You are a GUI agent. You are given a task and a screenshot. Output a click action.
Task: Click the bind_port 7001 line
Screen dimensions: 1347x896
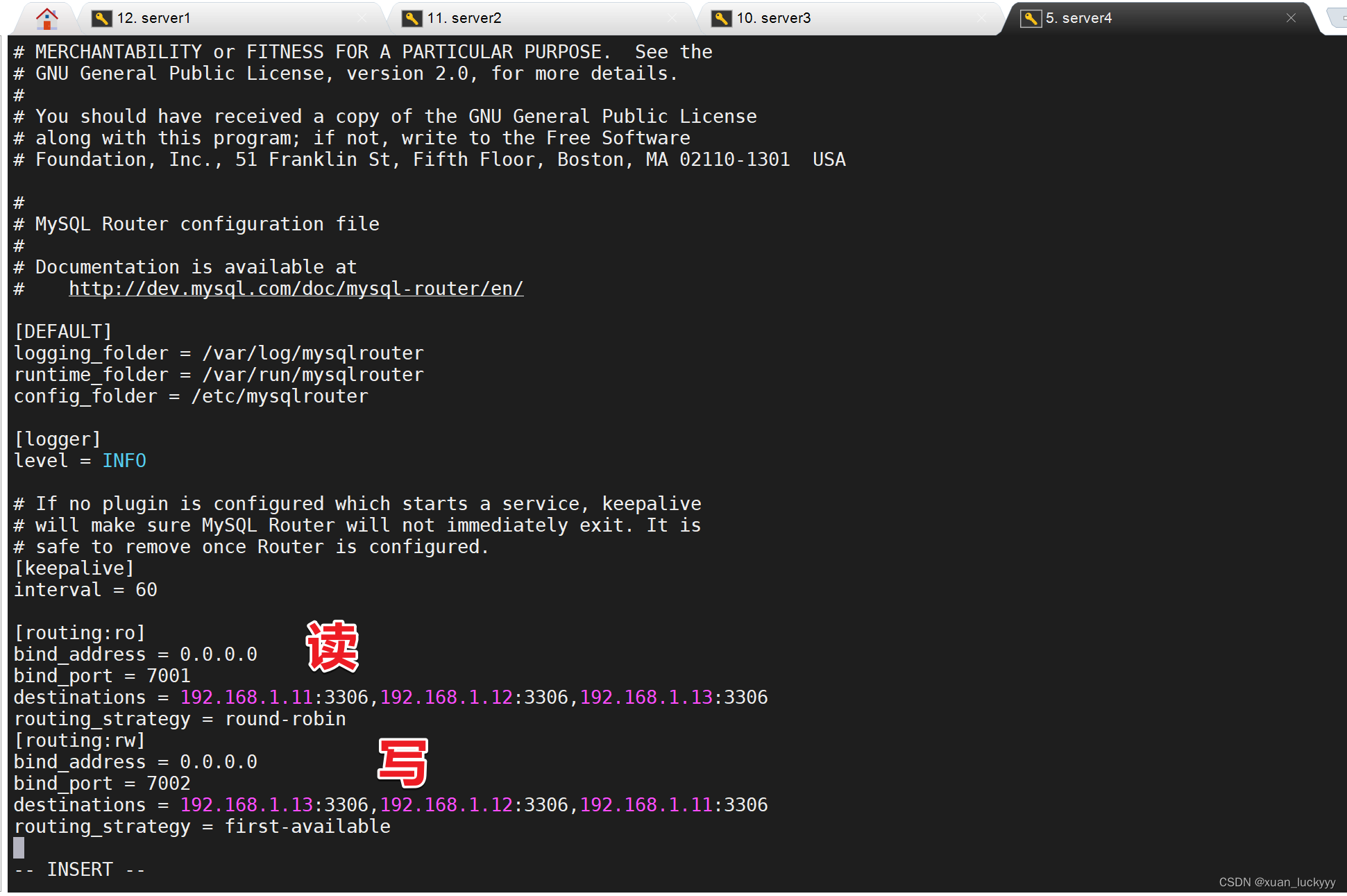tap(102, 676)
